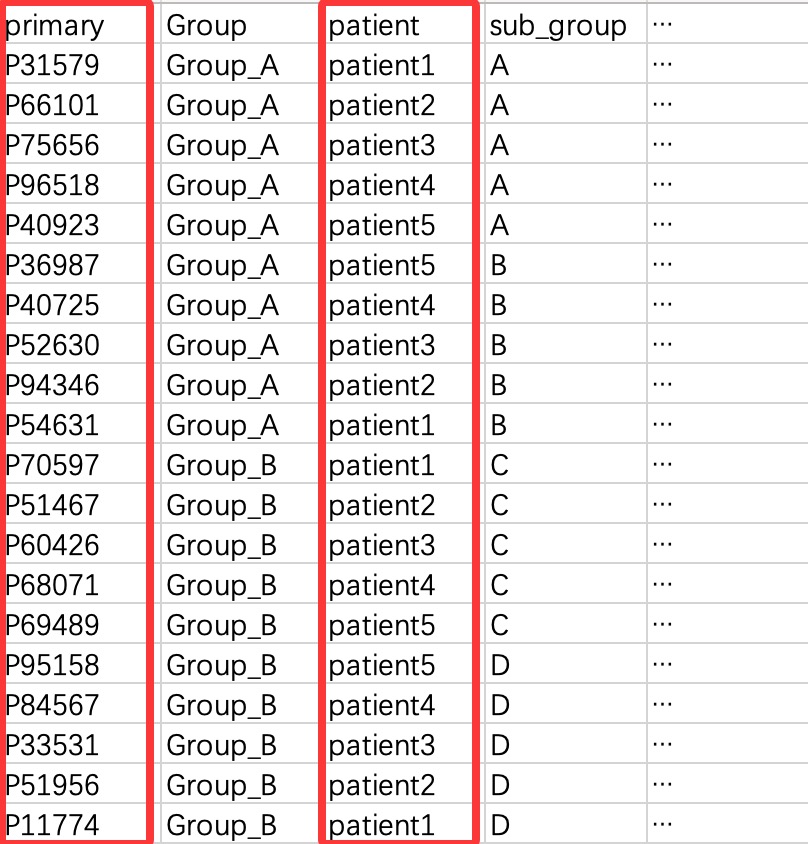This screenshot has height=844, width=808.
Task: Select the sub_group B cell in P40725 row
Action: click(x=499, y=306)
